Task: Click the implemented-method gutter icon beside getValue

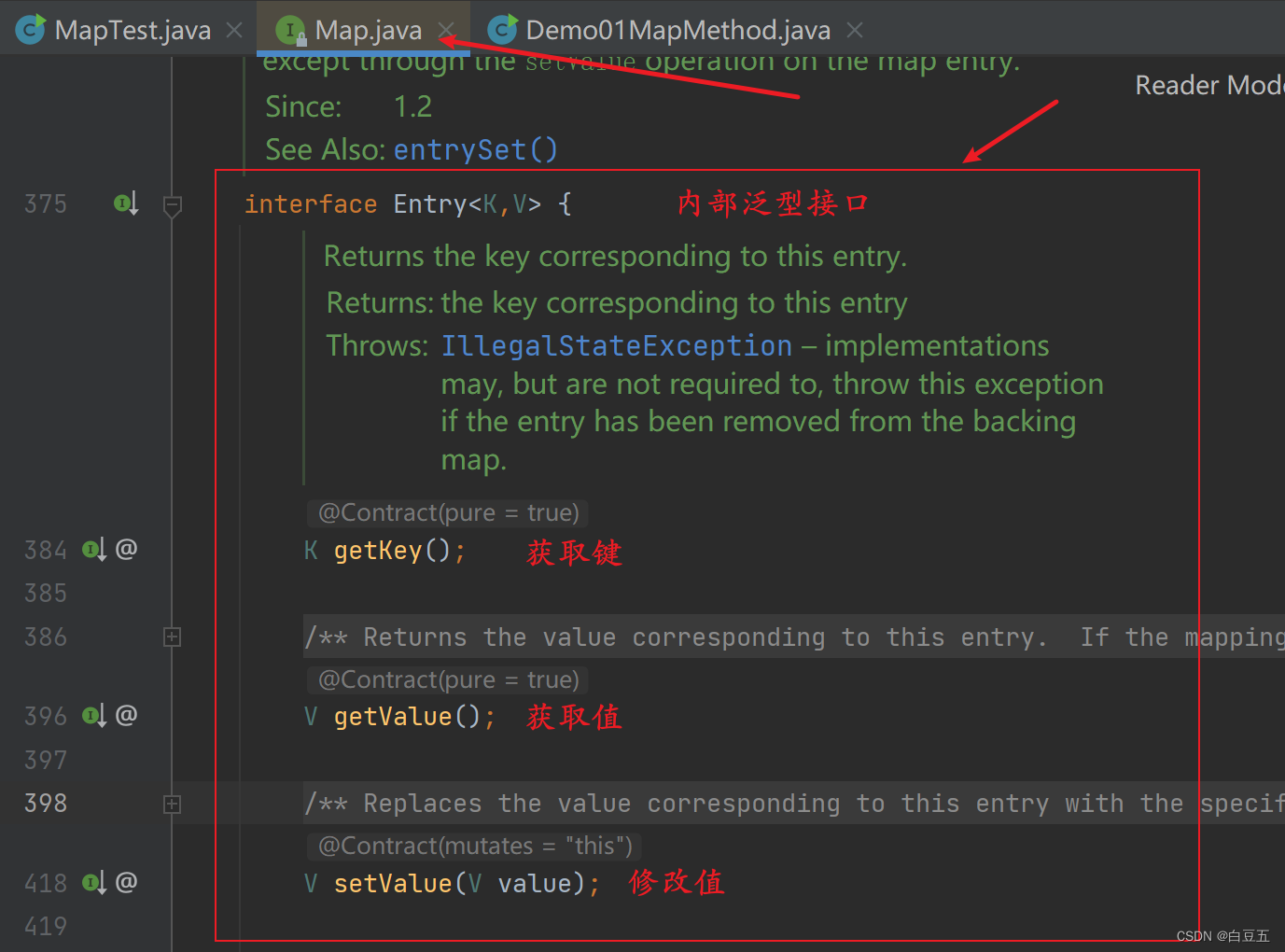Action: (x=93, y=716)
